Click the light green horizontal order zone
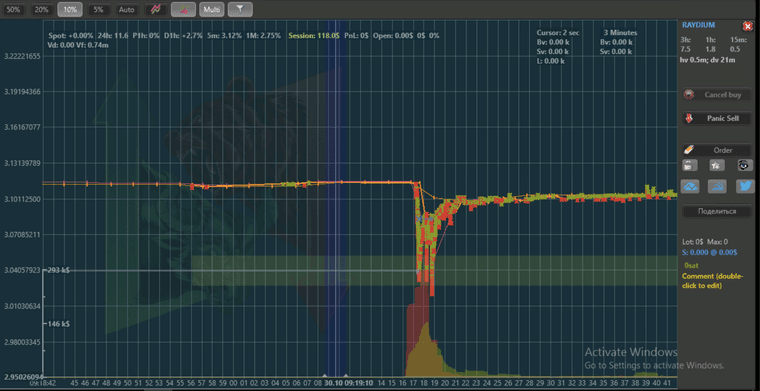This screenshot has width=760, height=391. click(x=434, y=270)
